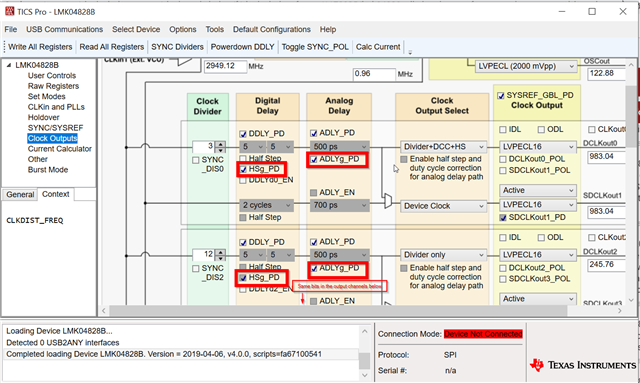Image resolution: width=640 pixels, height=383 pixels.
Task: Click the TICS Pro app icon in title bar
Action: 9,11
